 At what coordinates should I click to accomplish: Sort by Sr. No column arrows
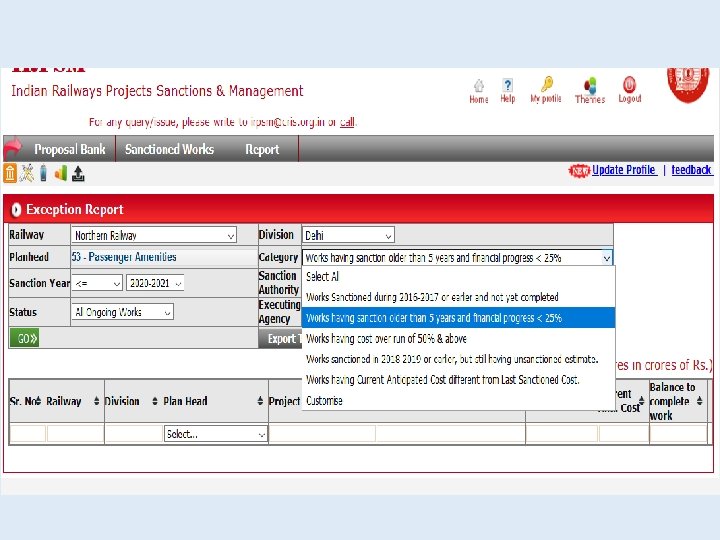(39, 401)
